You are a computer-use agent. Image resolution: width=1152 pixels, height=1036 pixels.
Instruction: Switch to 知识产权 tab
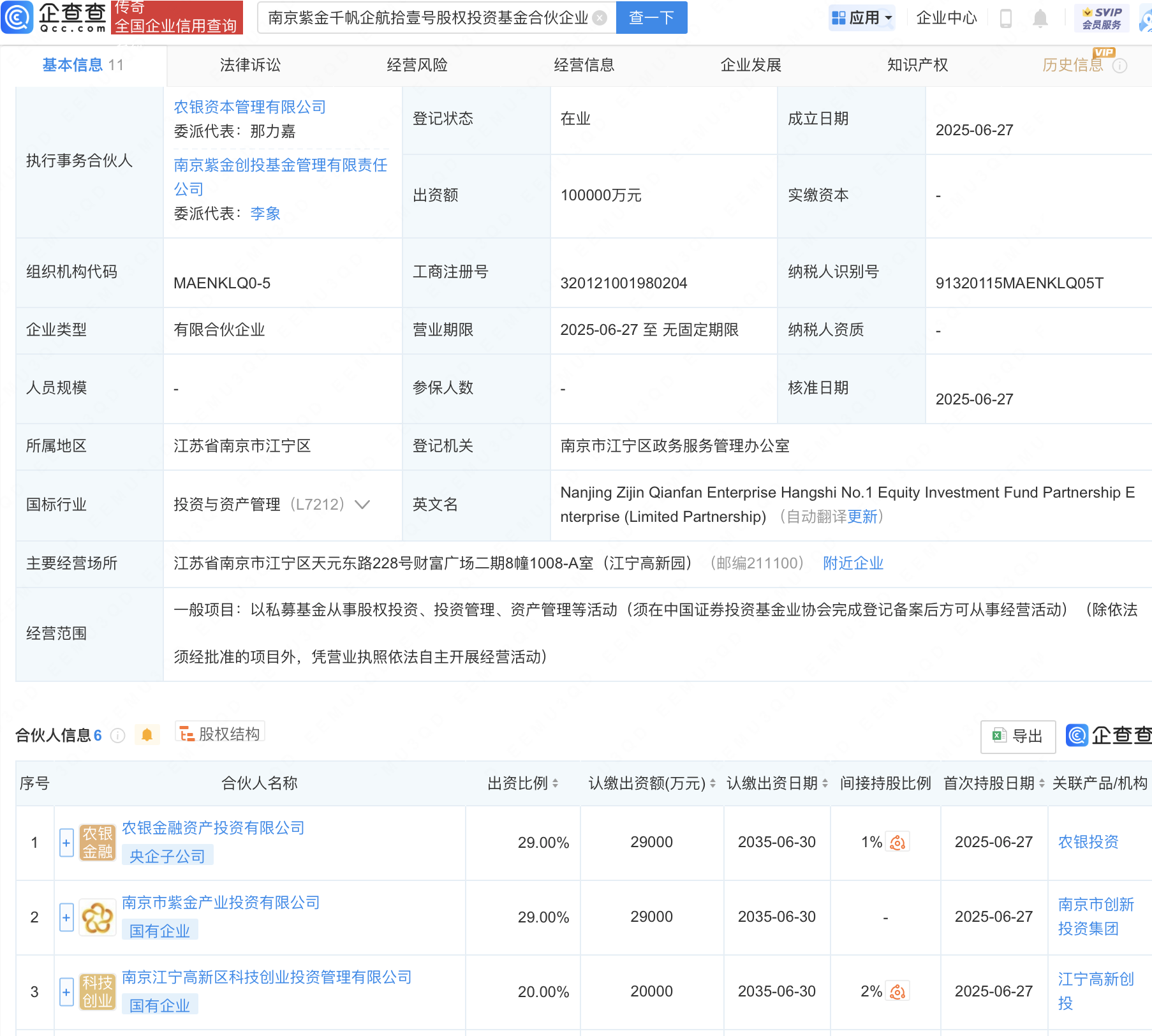click(917, 65)
